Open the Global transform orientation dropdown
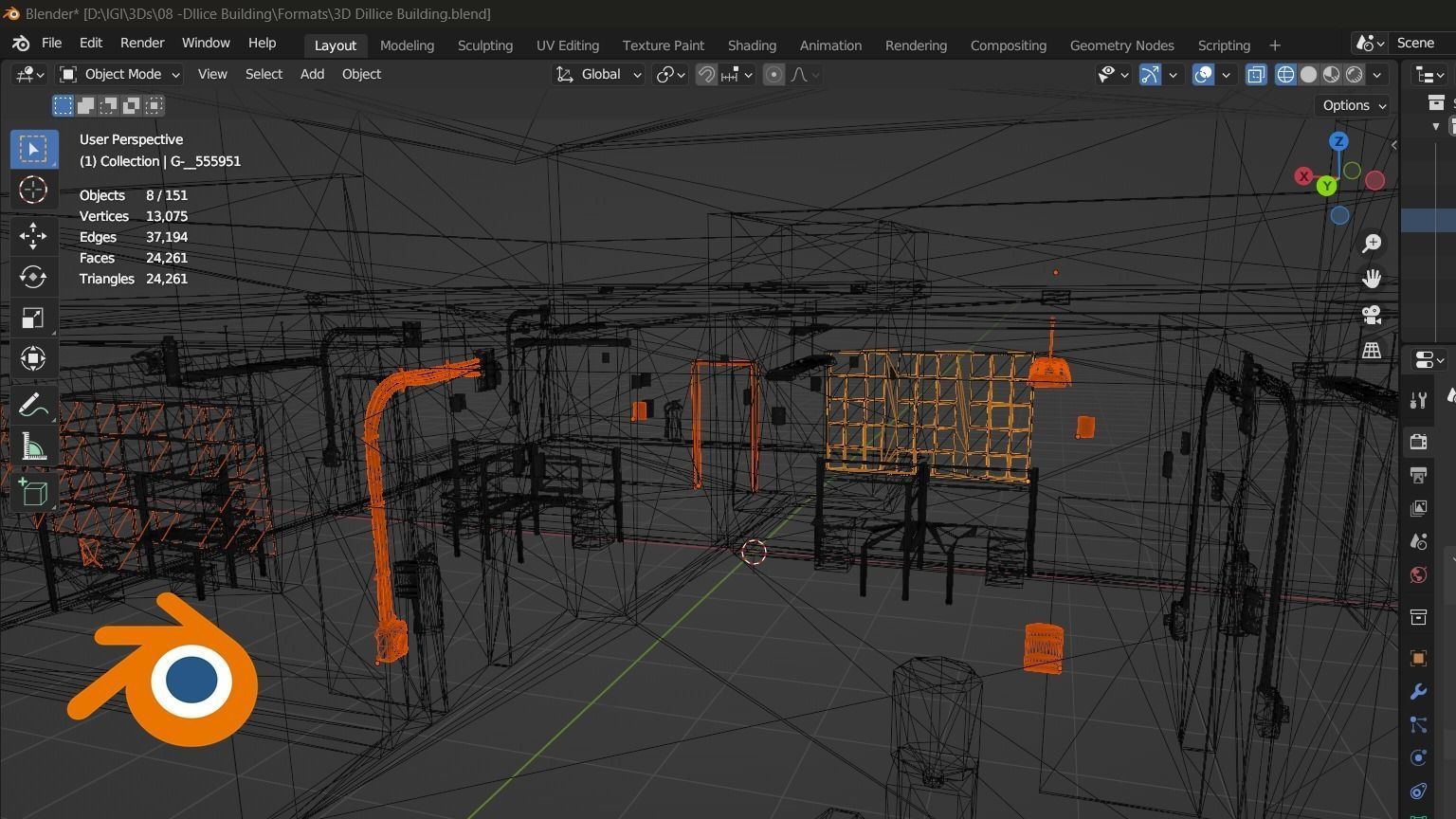 [x=598, y=74]
